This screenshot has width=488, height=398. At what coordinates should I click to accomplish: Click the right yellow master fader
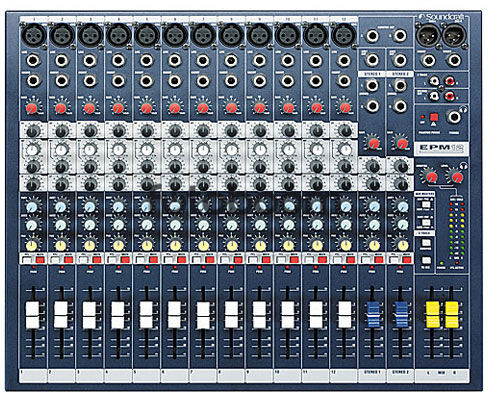click(x=452, y=315)
